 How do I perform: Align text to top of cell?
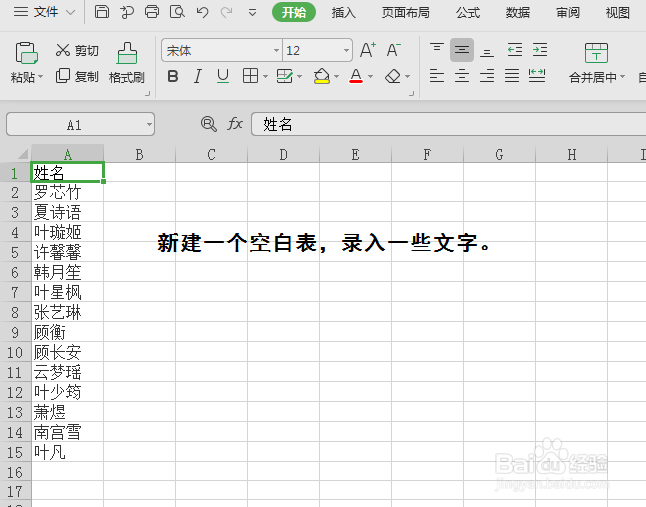437,50
